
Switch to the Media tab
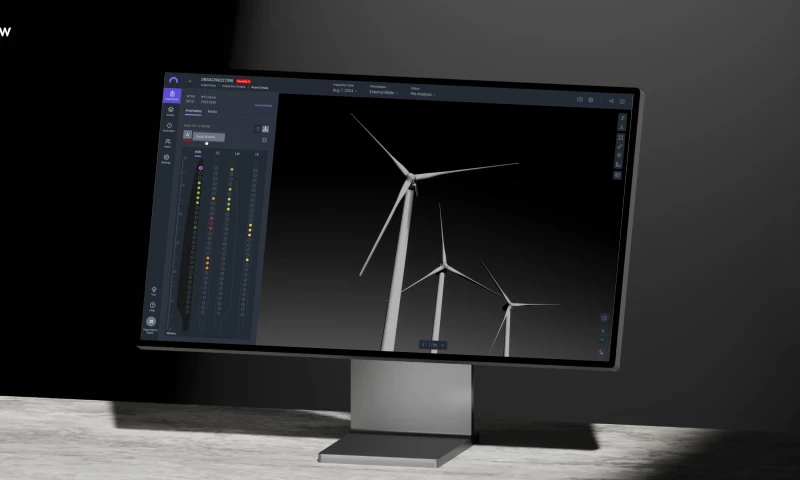point(212,112)
